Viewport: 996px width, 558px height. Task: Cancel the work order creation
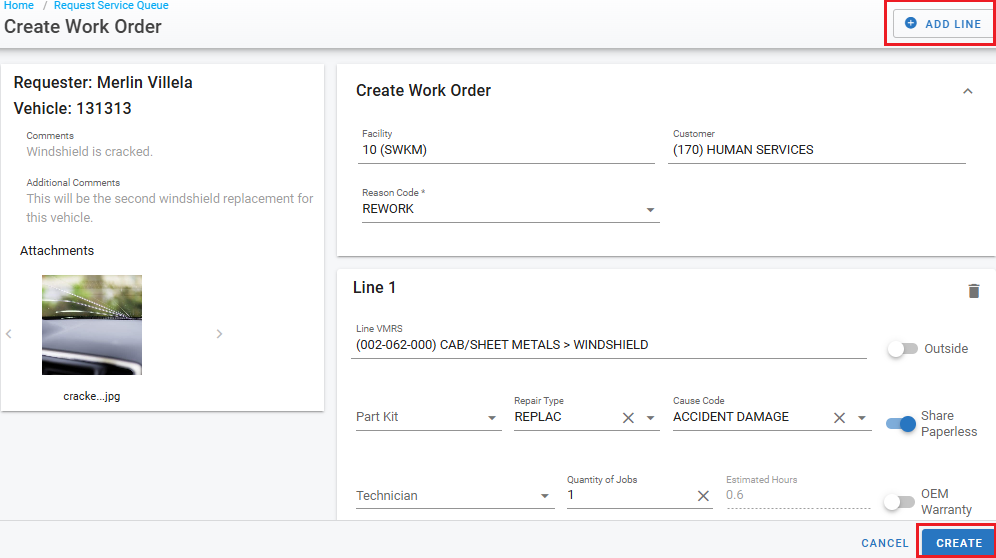click(x=884, y=543)
